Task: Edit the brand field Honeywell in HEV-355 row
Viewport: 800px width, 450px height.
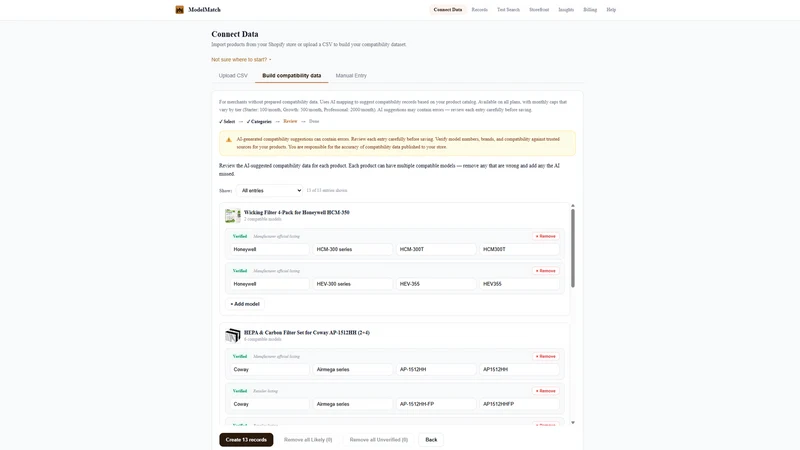Action: click(269, 284)
